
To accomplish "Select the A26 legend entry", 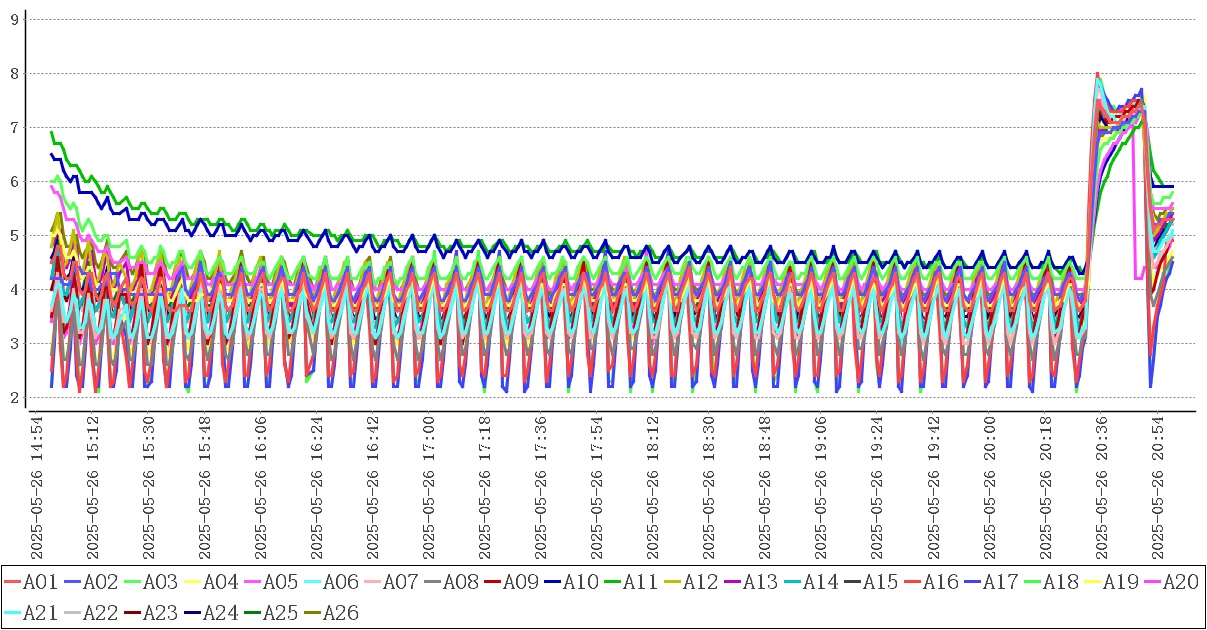I will click(338, 613).
